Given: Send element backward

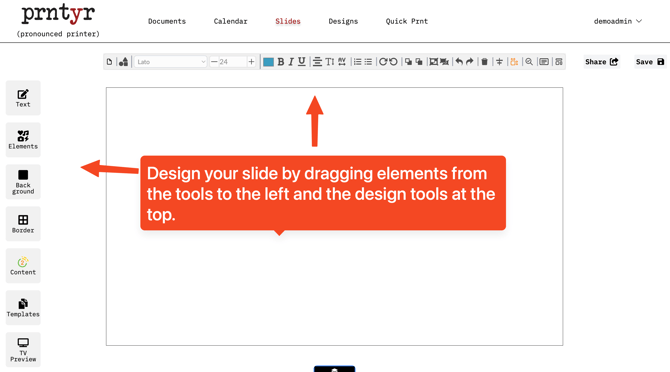Looking at the screenshot, I should [419, 62].
